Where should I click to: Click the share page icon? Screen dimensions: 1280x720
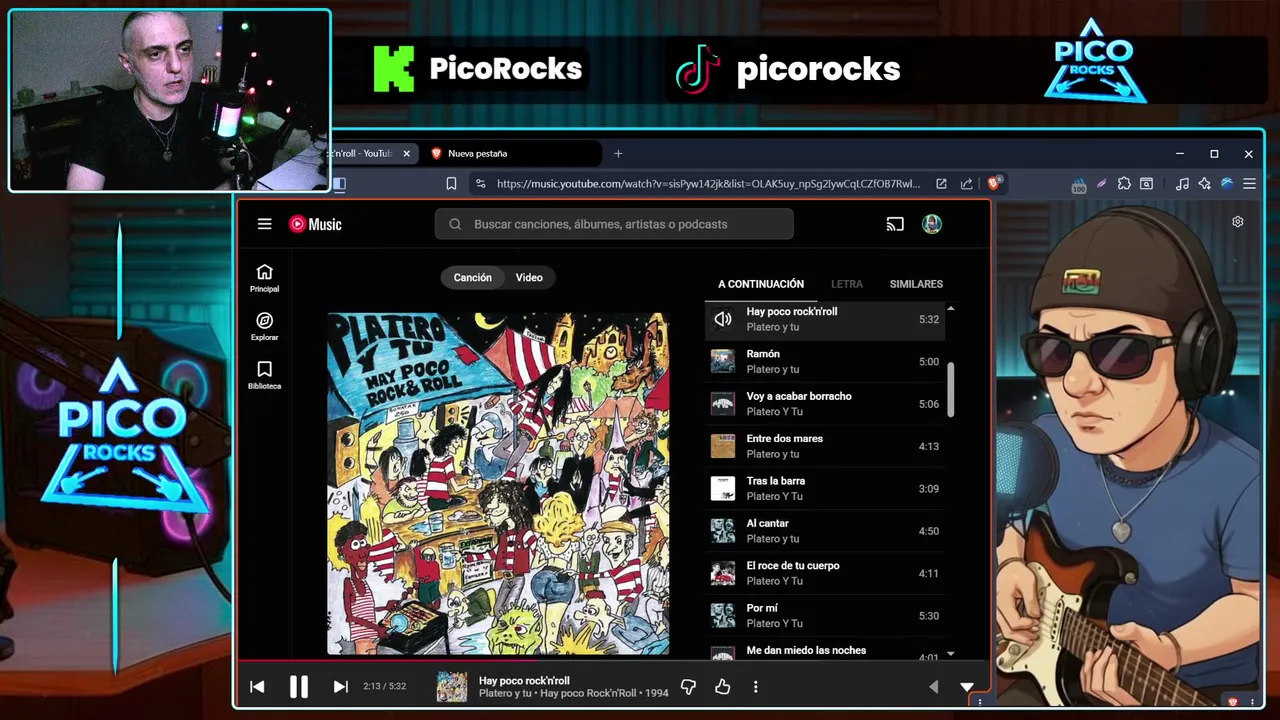pos(966,184)
